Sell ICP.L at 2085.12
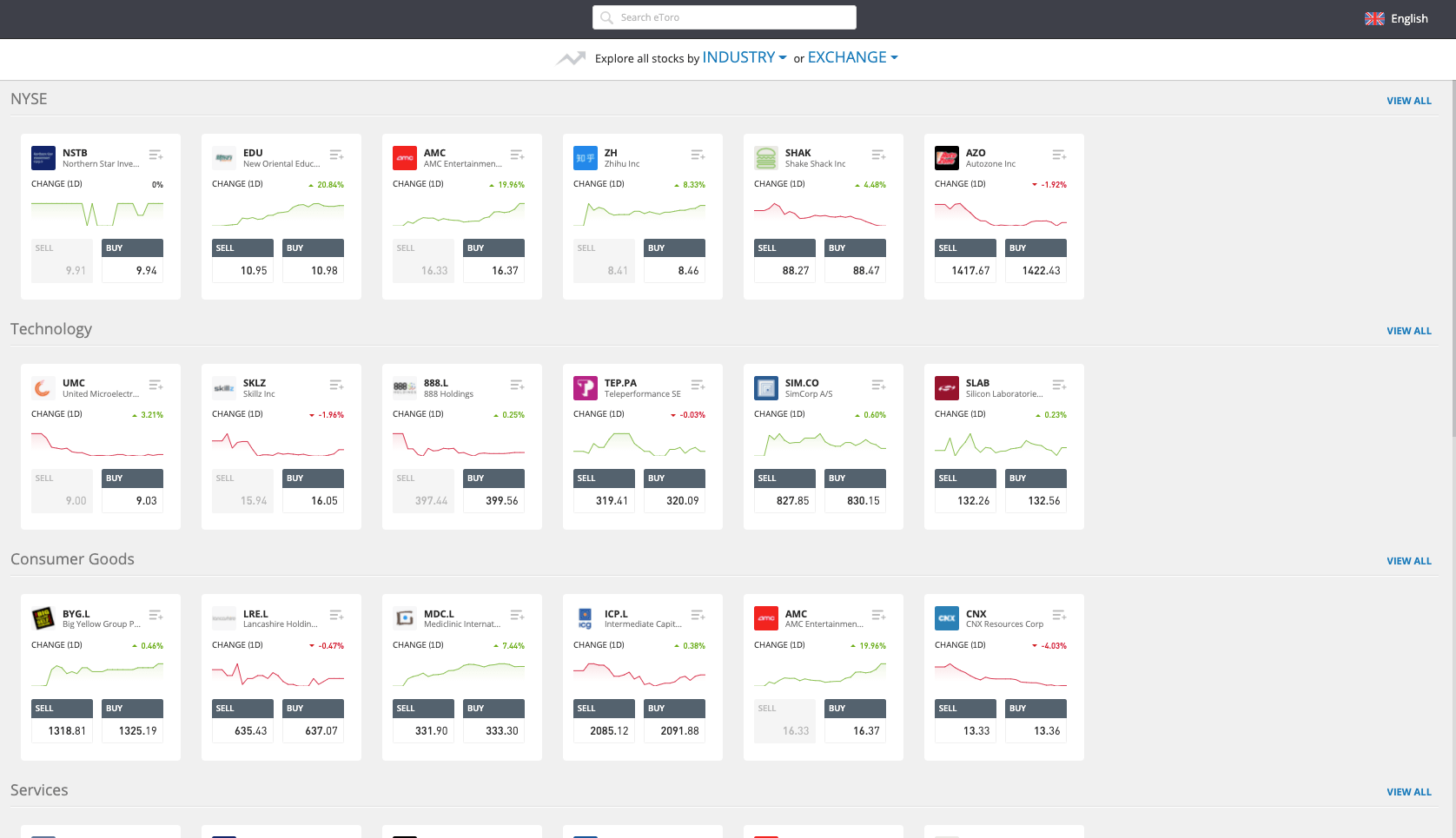1456x838 pixels. [x=604, y=721]
